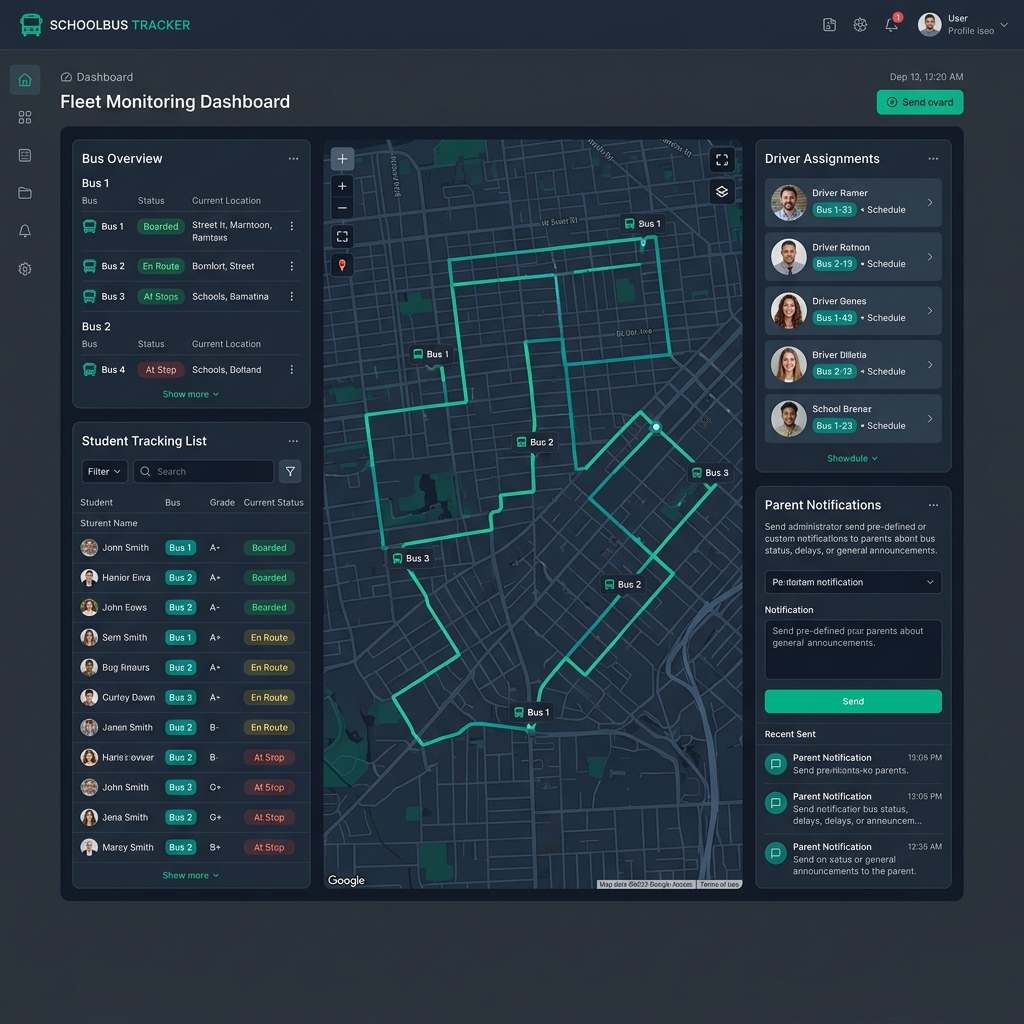This screenshot has height=1024, width=1024.
Task: Open the Bus Overview three-dot menu
Action: click(293, 159)
